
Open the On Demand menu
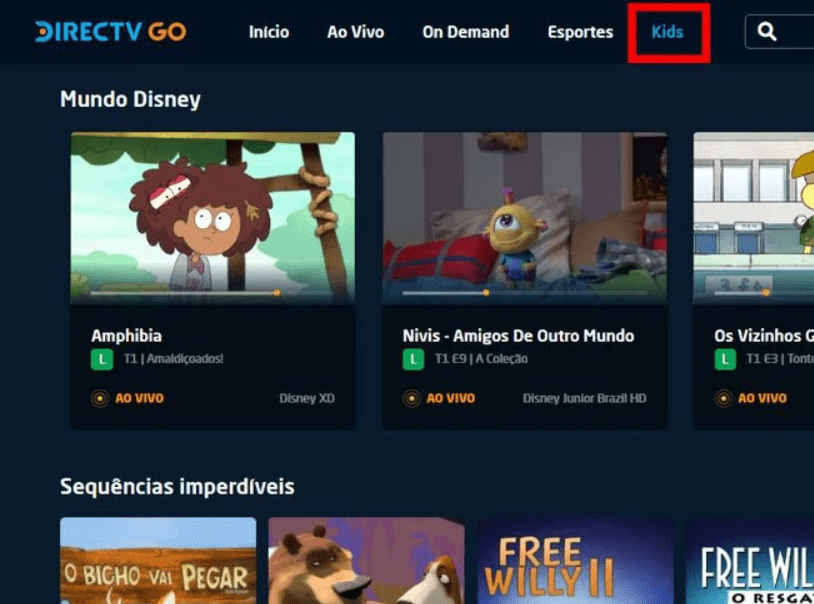pyautogui.click(x=466, y=32)
